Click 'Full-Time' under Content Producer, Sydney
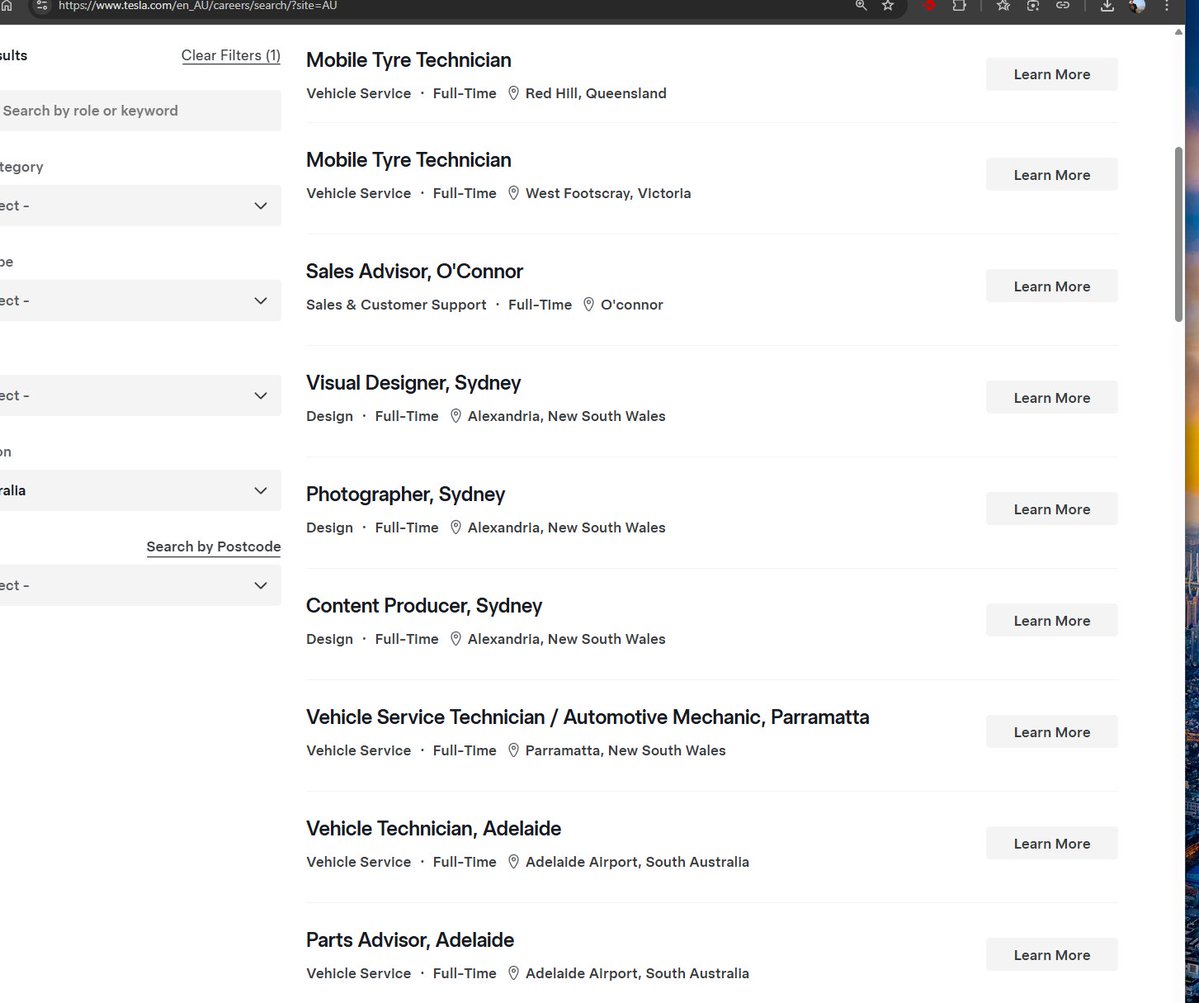The width and height of the screenshot is (1199, 1003). click(x=407, y=639)
